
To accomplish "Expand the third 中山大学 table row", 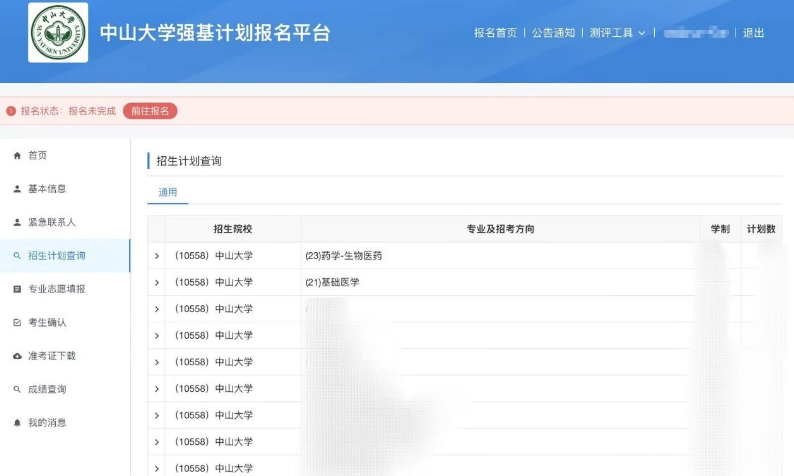I will coord(157,309).
